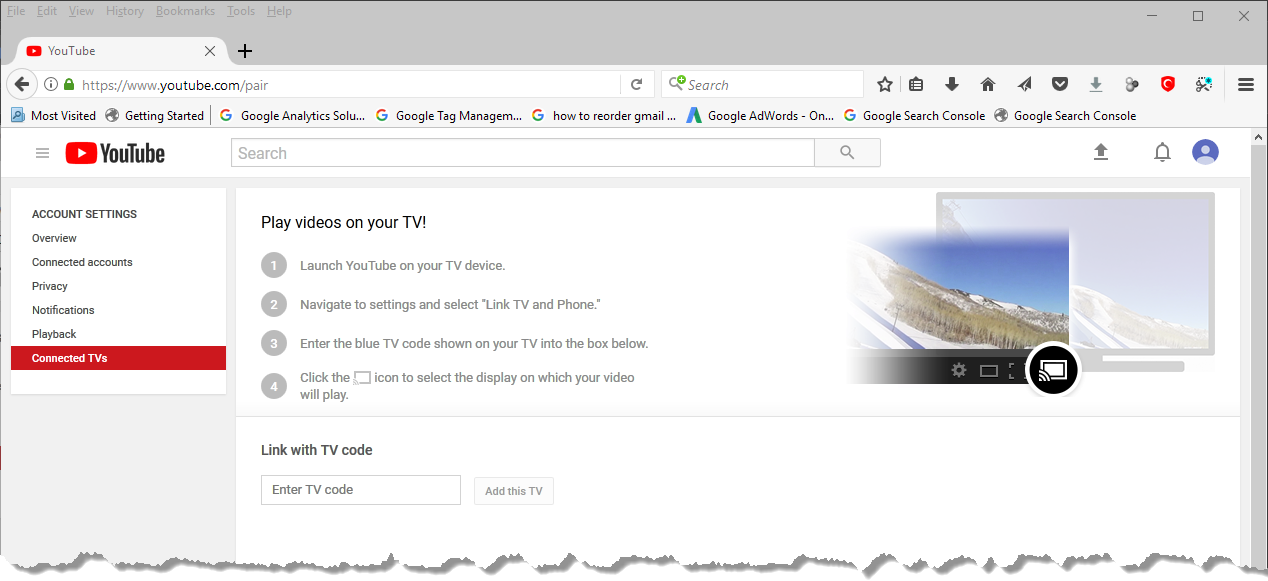Open the YouTube hamburger guide menu
The image size is (1268, 581).
(42, 153)
